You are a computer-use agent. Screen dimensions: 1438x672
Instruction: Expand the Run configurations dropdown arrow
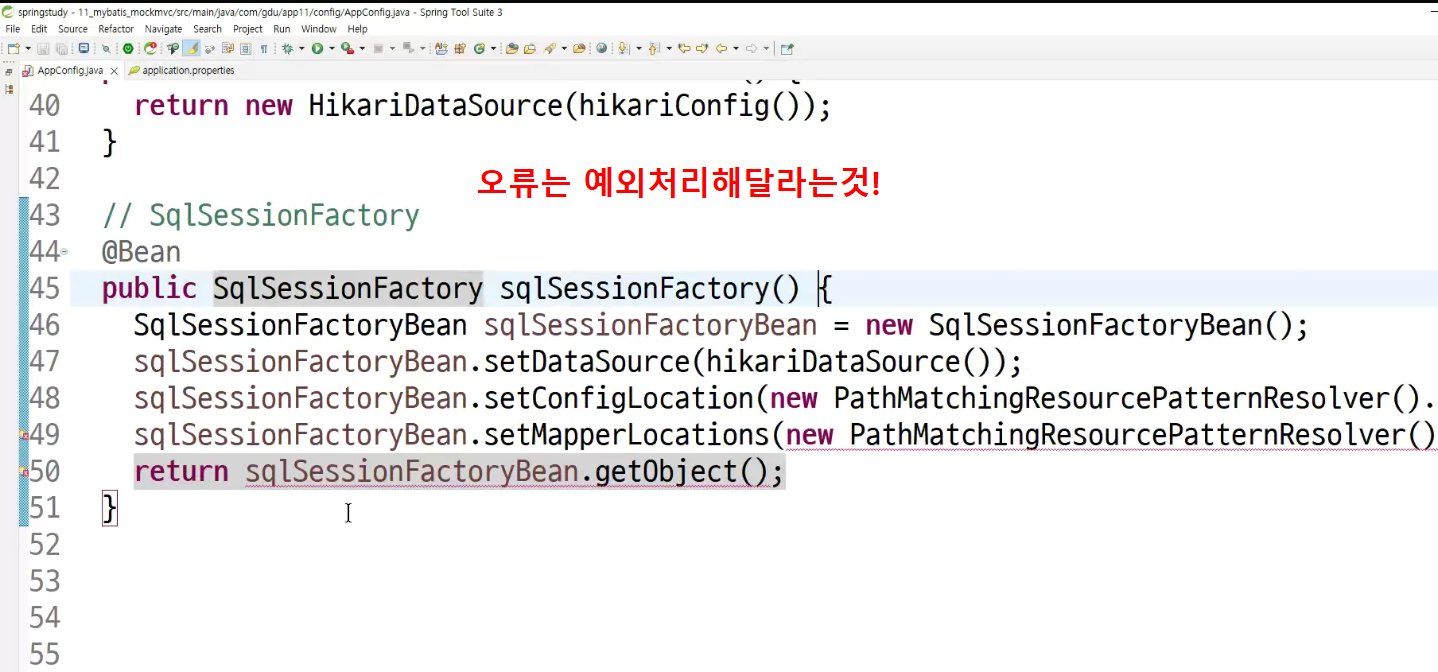point(332,48)
